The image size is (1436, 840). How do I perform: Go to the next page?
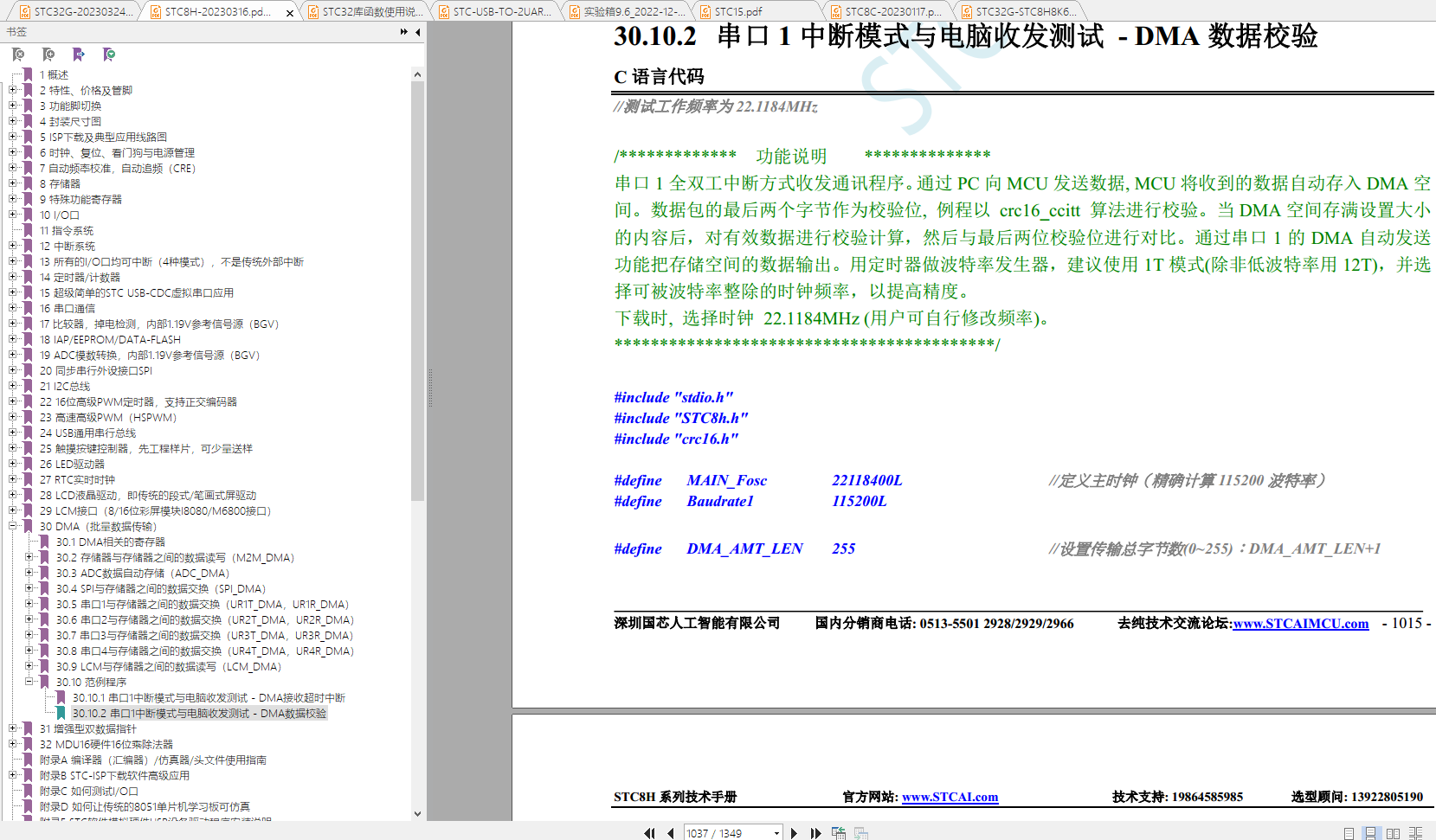click(794, 833)
